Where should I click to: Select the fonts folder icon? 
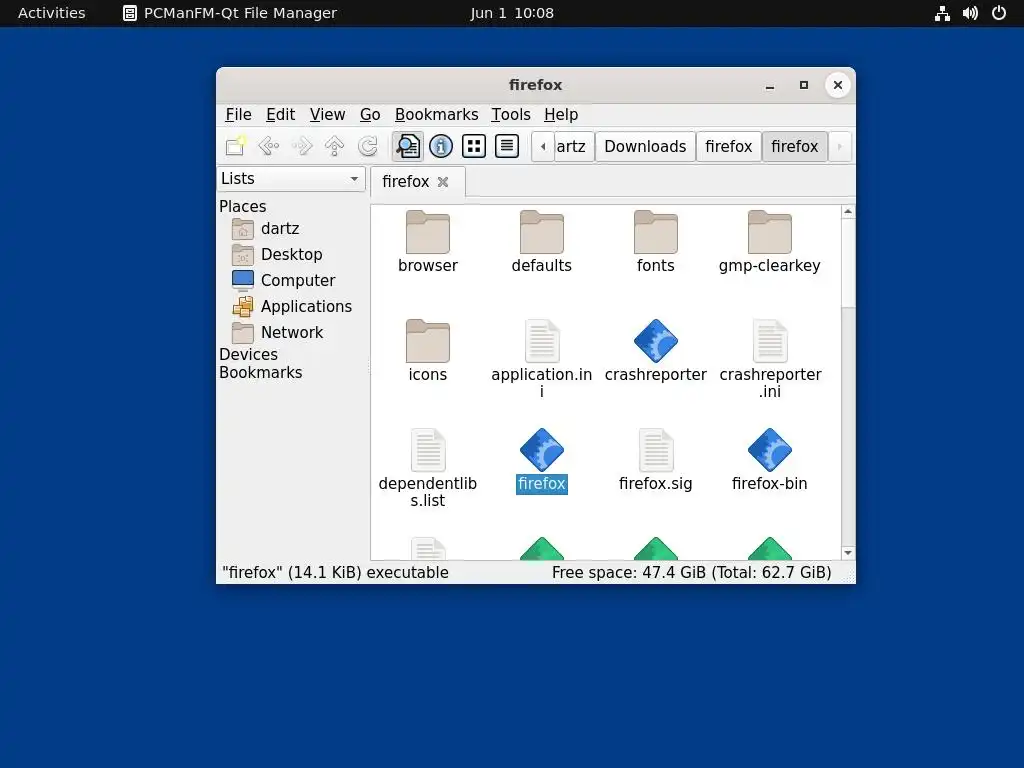[656, 232]
